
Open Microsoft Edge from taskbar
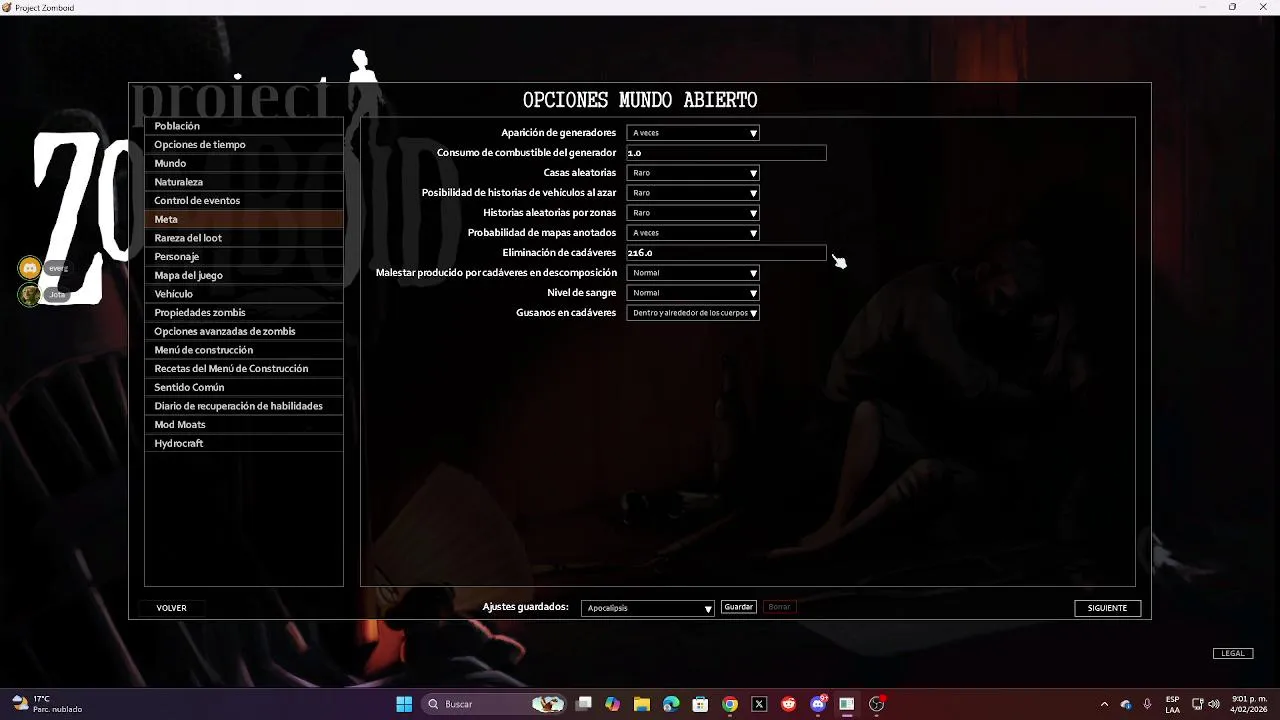point(671,704)
